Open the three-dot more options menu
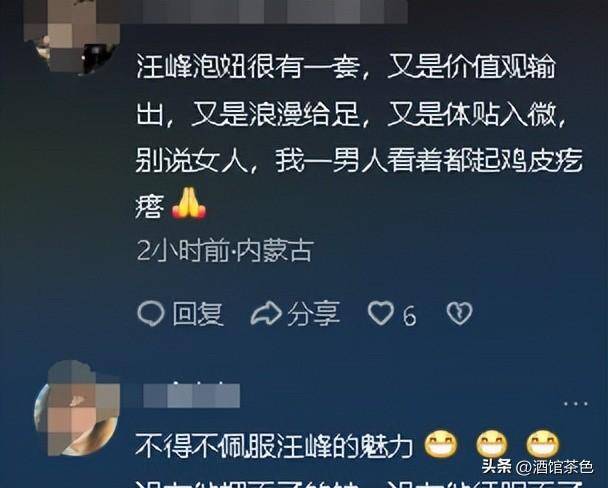Image resolution: width=608 pixels, height=488 pixels. [576, 404]
